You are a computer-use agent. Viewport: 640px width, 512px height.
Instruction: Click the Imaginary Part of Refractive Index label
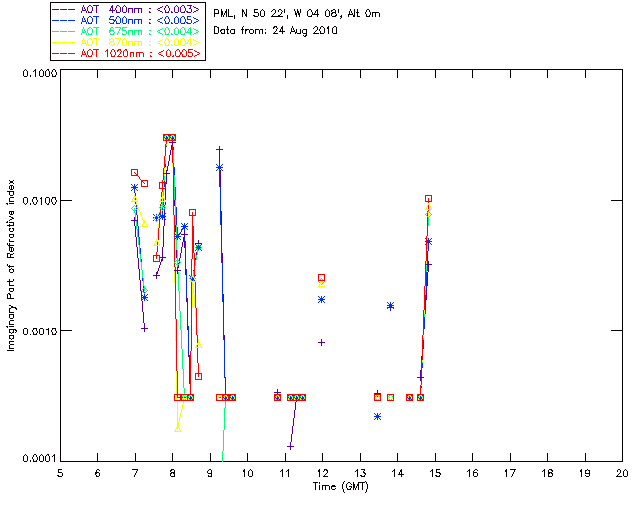[x=11, y=265]
